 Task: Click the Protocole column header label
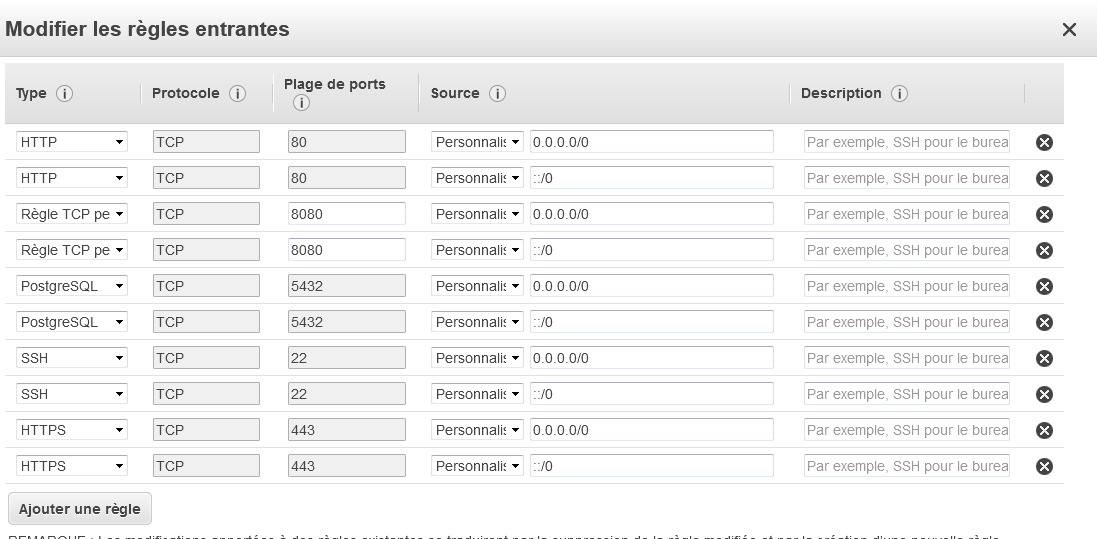185,93
